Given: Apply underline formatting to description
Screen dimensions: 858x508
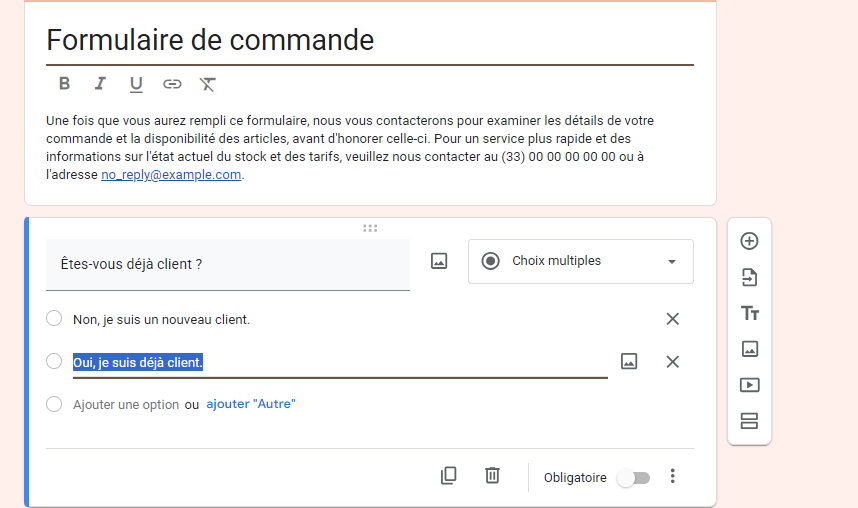Looking at the screenshot, I should pos(136,84).
